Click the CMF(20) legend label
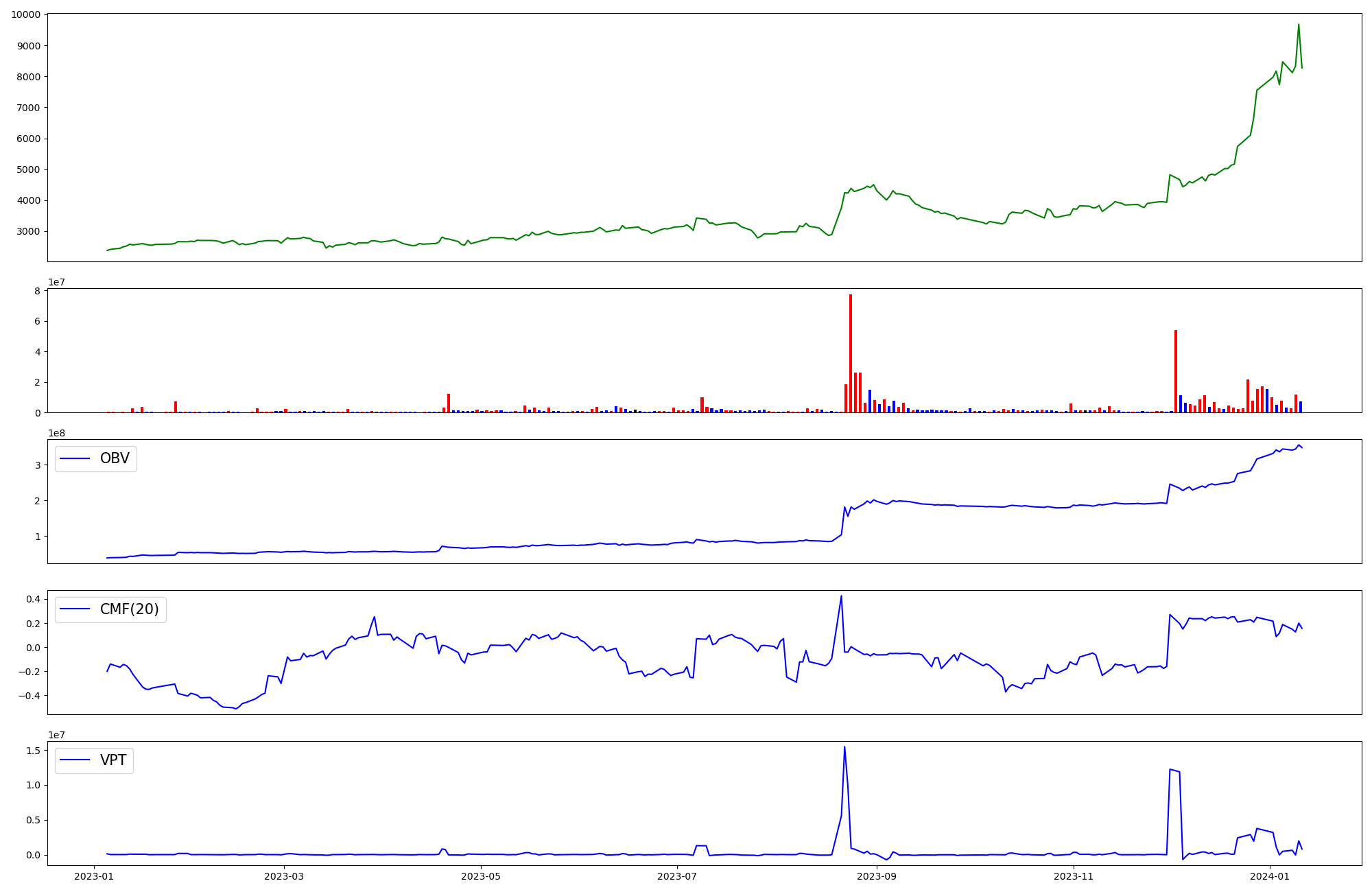The width and height of the screenshot is (1372, 892). [x=129, y=609]
